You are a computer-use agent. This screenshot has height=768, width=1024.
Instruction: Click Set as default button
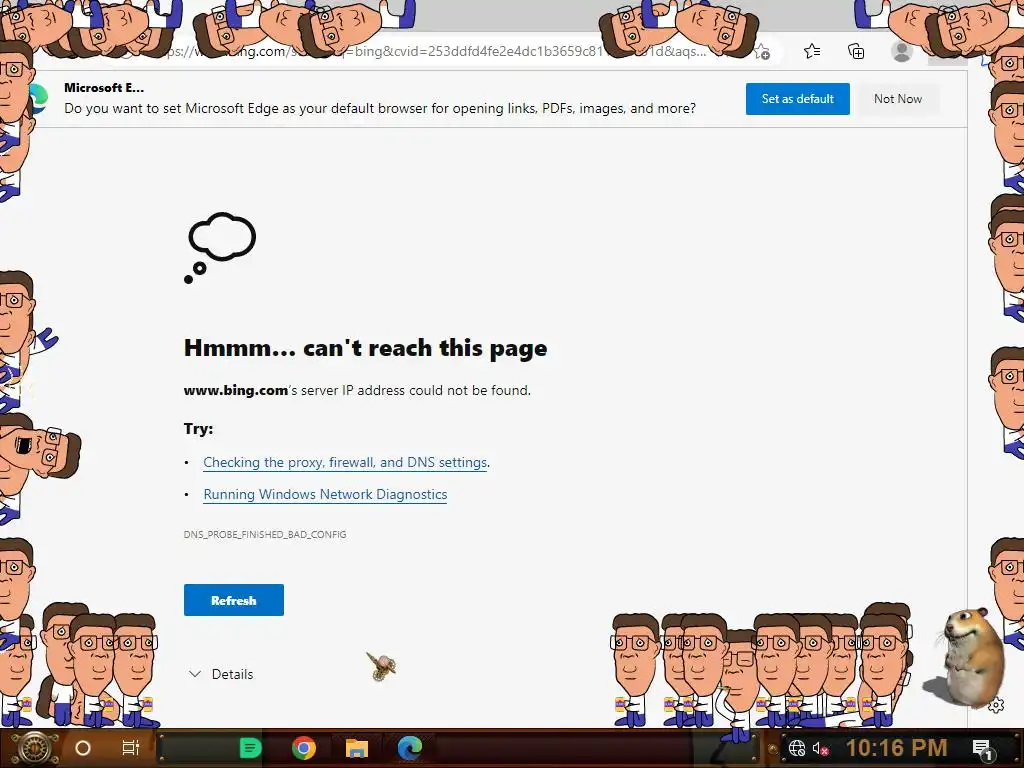click(797, 99)
